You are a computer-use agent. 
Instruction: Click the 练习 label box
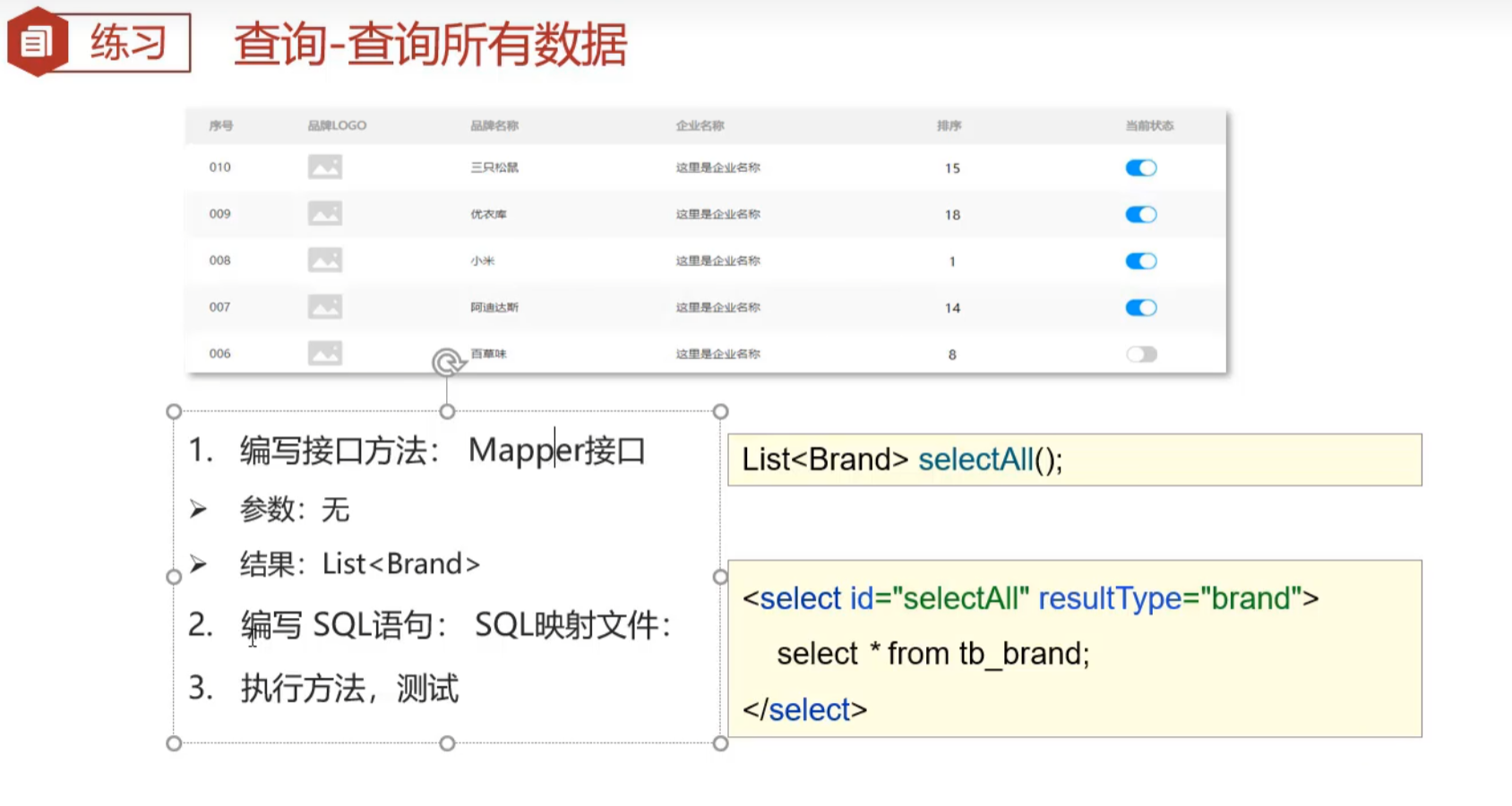tap(128, 42)
